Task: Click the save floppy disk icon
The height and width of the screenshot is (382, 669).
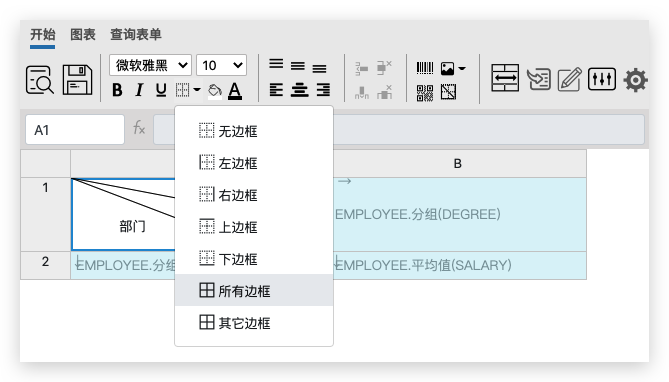Action: pyautogui.click(x=77, y=79)
